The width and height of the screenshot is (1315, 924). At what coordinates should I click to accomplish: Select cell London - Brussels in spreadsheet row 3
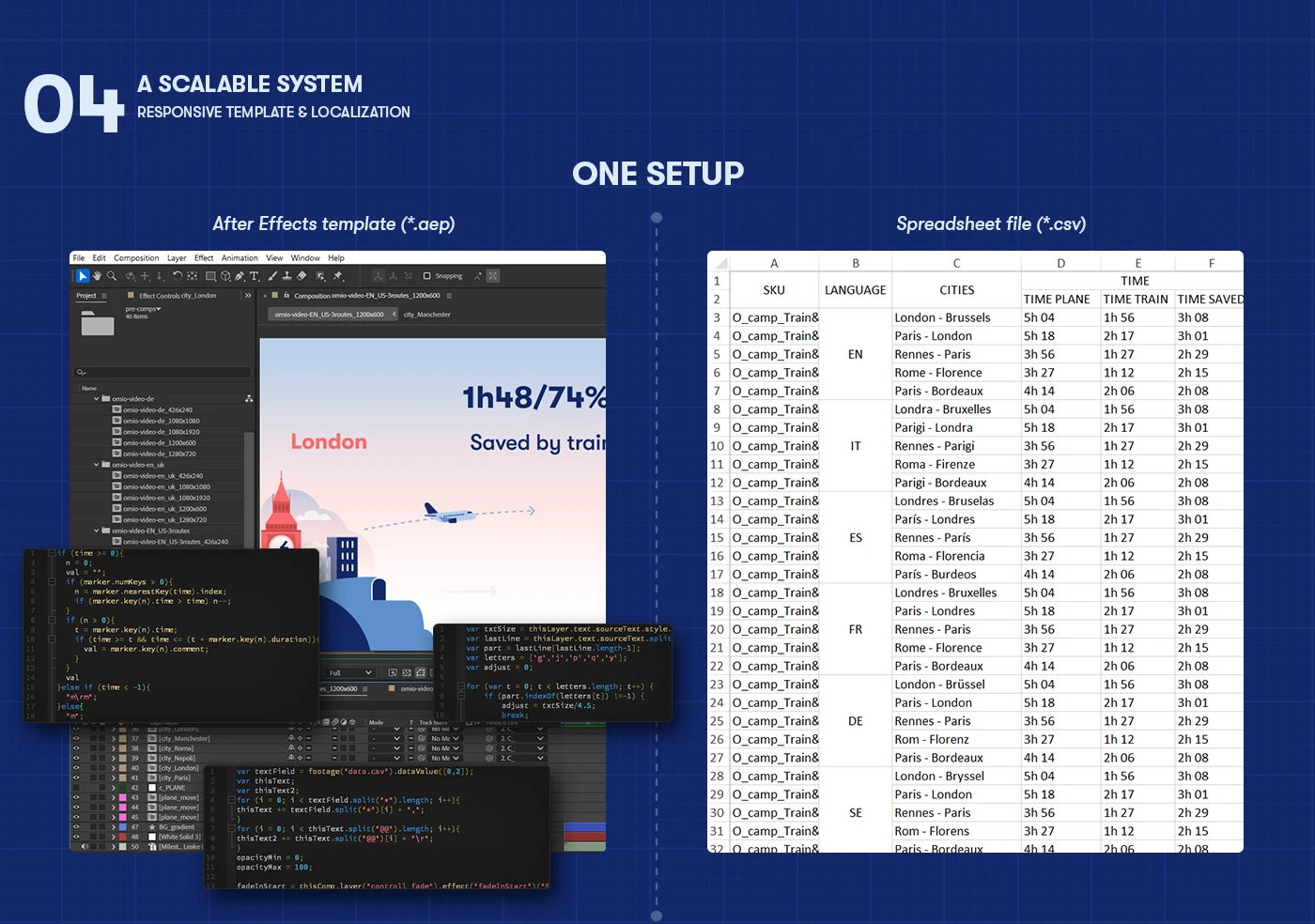(x=956, y=317)
